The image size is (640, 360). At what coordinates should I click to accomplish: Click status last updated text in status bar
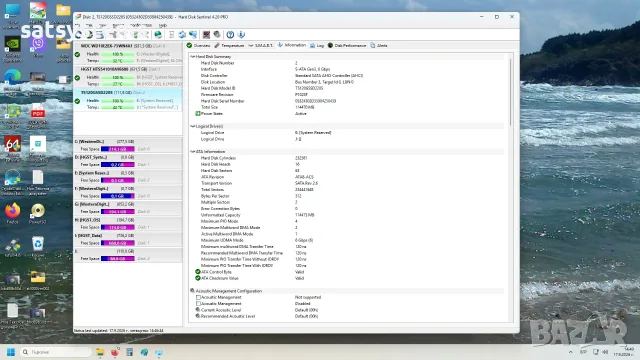[x=119, y=330]
